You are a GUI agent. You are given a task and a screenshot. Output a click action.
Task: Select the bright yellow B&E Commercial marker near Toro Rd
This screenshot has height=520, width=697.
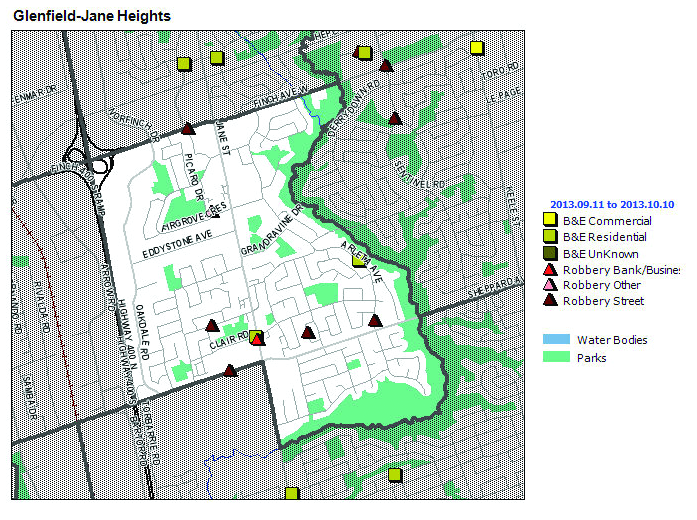477,48
